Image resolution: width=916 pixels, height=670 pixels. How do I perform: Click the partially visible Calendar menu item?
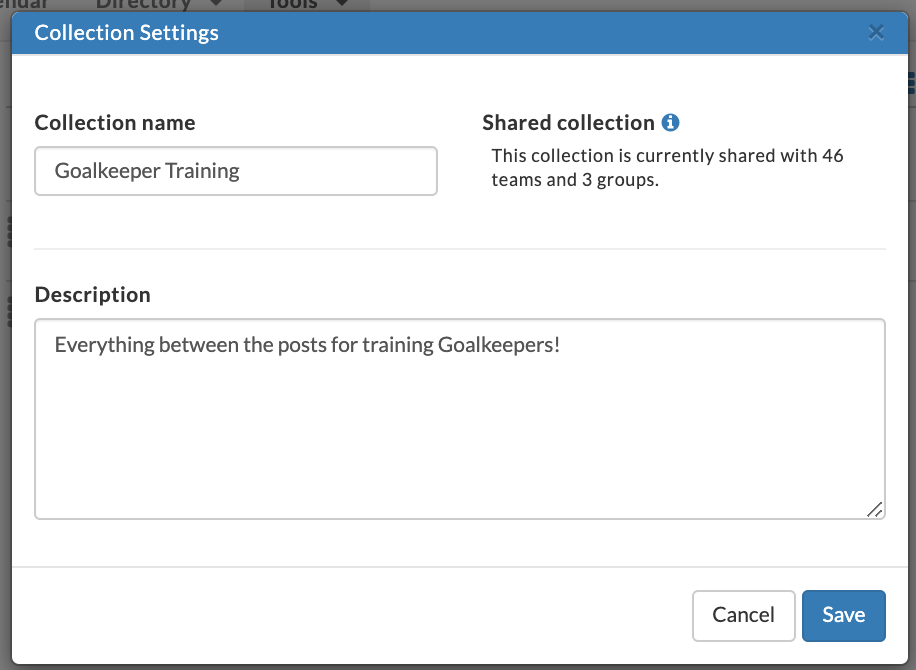23,5
